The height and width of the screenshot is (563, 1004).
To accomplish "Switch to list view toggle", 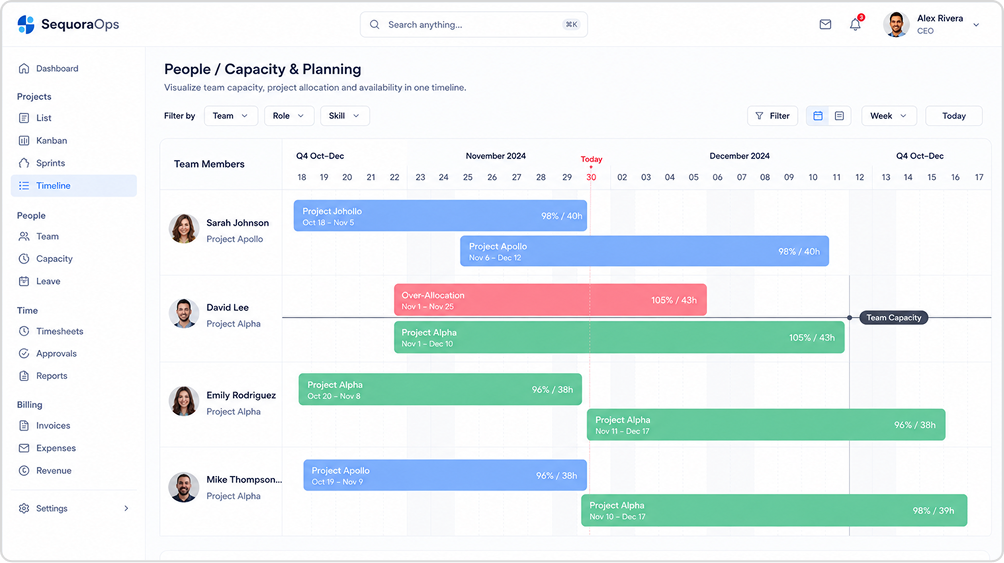I will [x=839, y=116].
